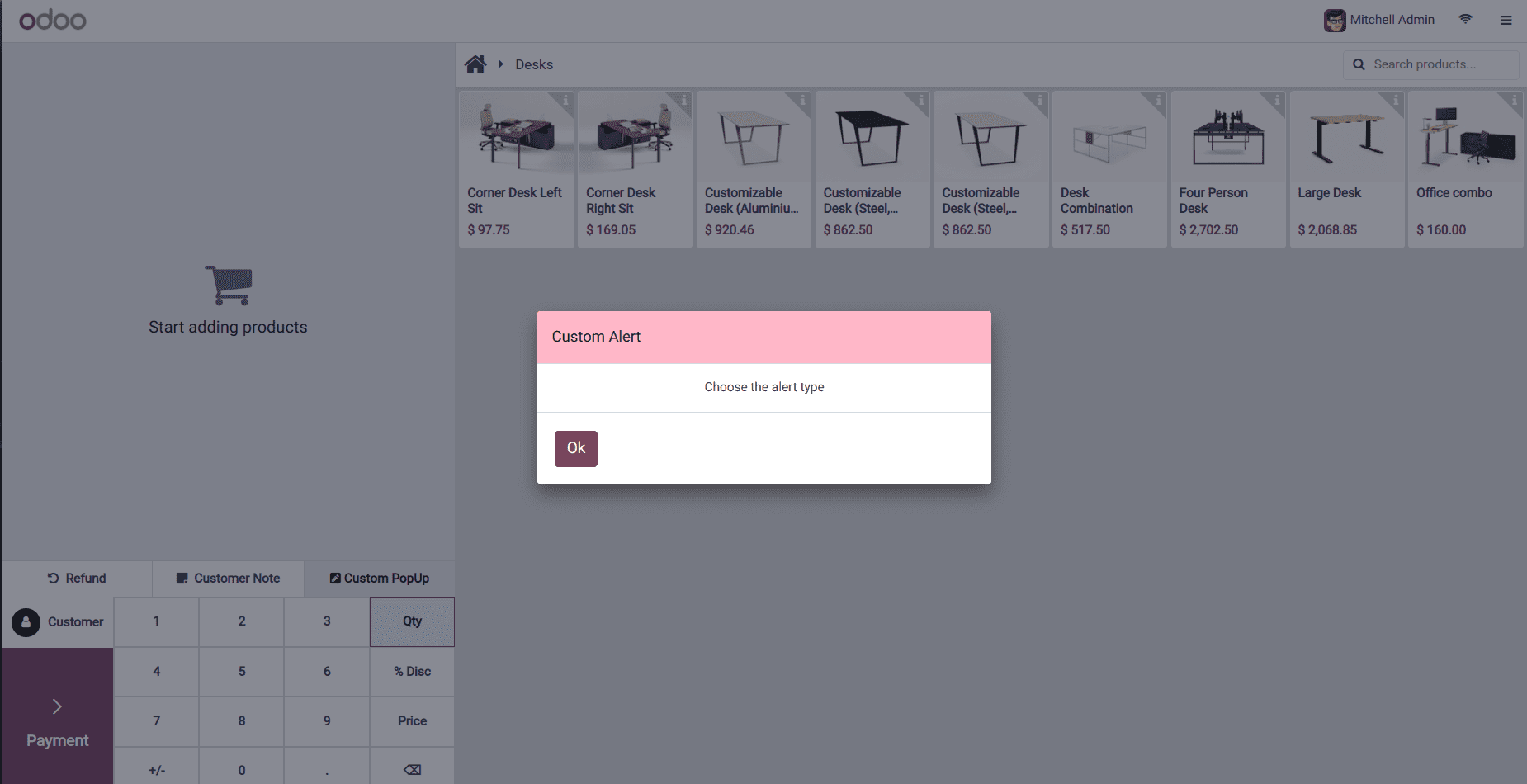Click numpad key 9
Image resolution: width=1527 pixels, height=784 pixels.
327,721
